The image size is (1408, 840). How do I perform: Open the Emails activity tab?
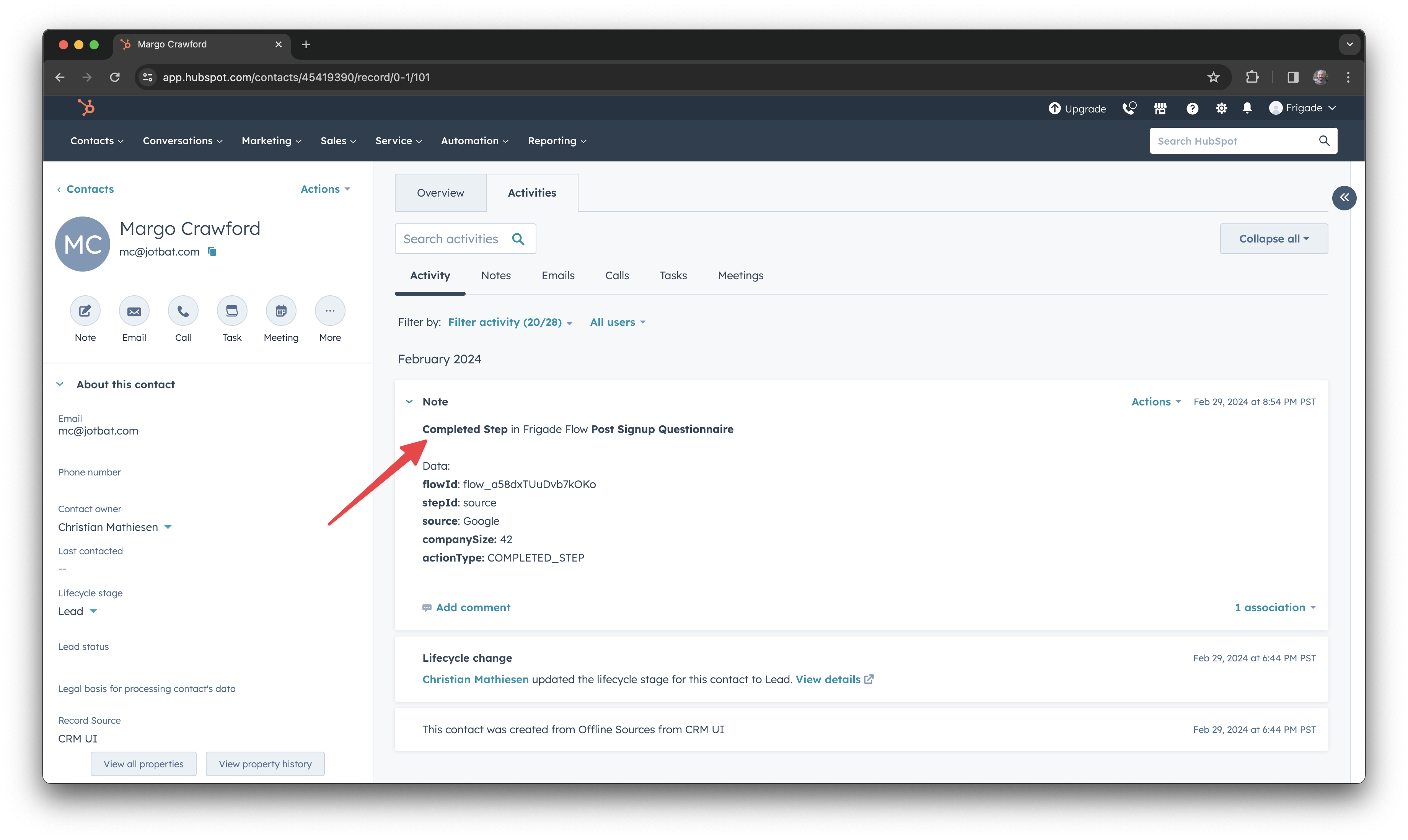coord(557,276)
